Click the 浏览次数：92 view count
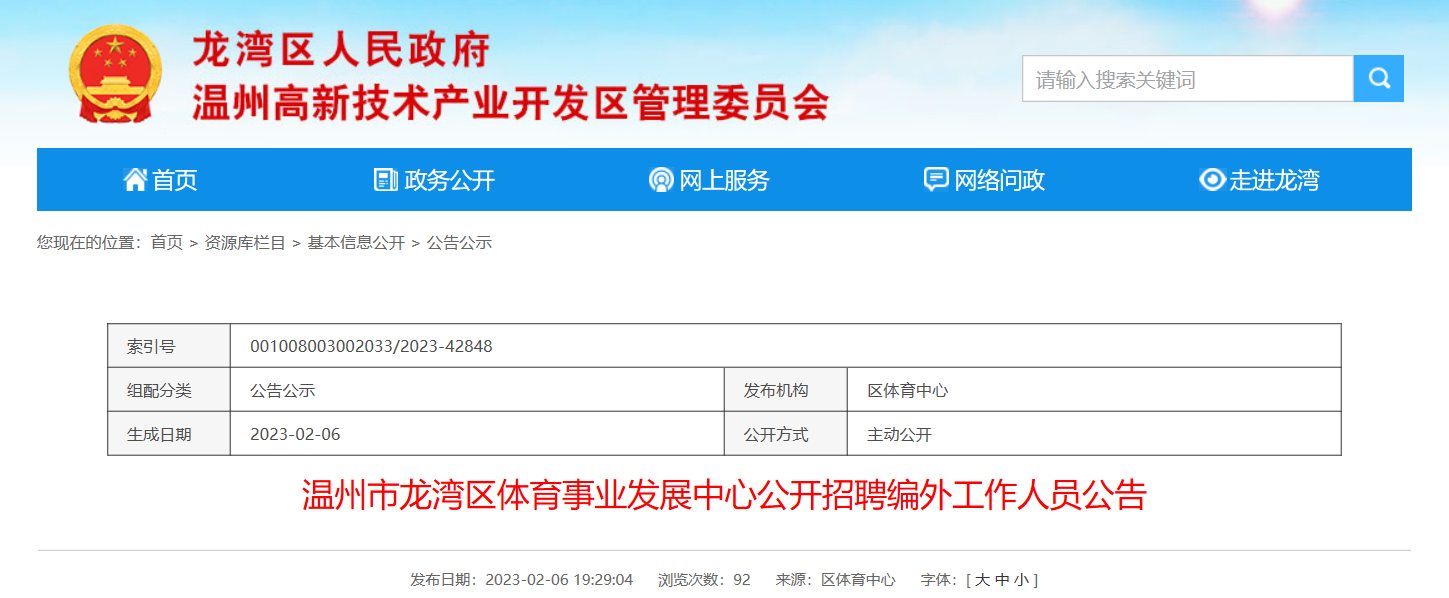This screenshot has width=1449, height=598. coord(704,580)
